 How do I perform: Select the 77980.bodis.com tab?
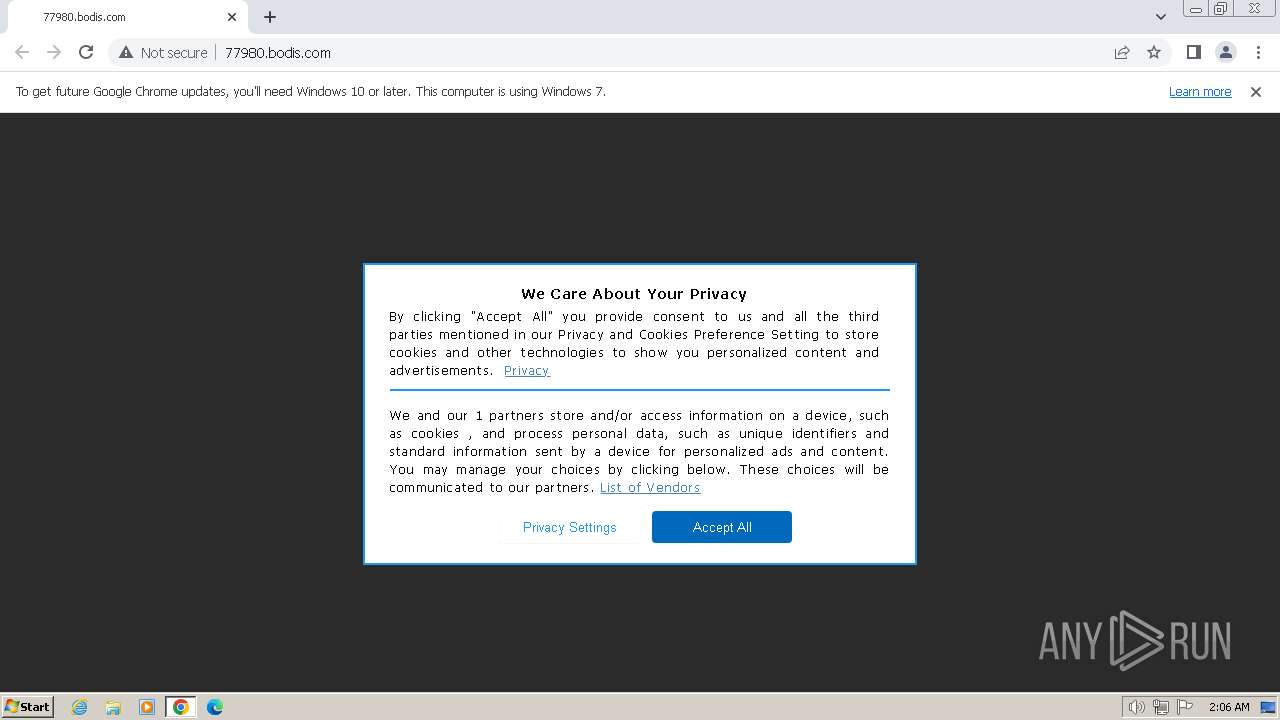click(130, 17)
